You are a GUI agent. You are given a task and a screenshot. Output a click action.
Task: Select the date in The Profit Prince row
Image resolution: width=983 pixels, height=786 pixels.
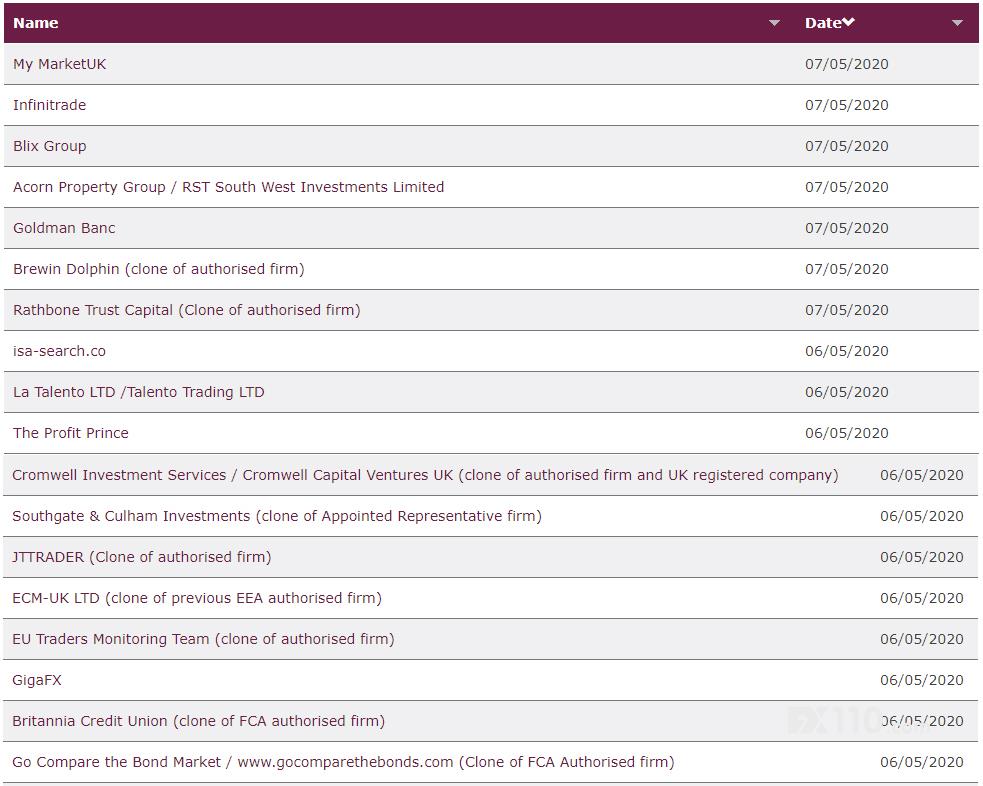pos(846,433)
